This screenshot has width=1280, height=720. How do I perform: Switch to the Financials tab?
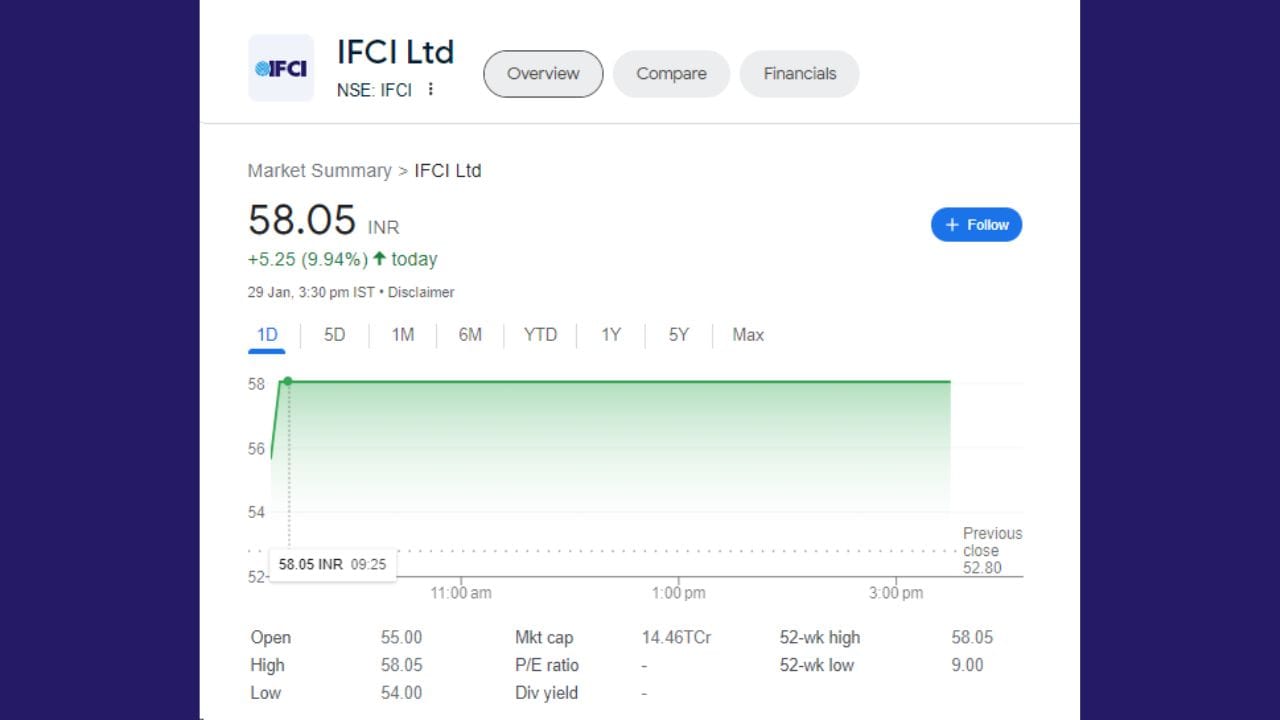coord(799,73)
